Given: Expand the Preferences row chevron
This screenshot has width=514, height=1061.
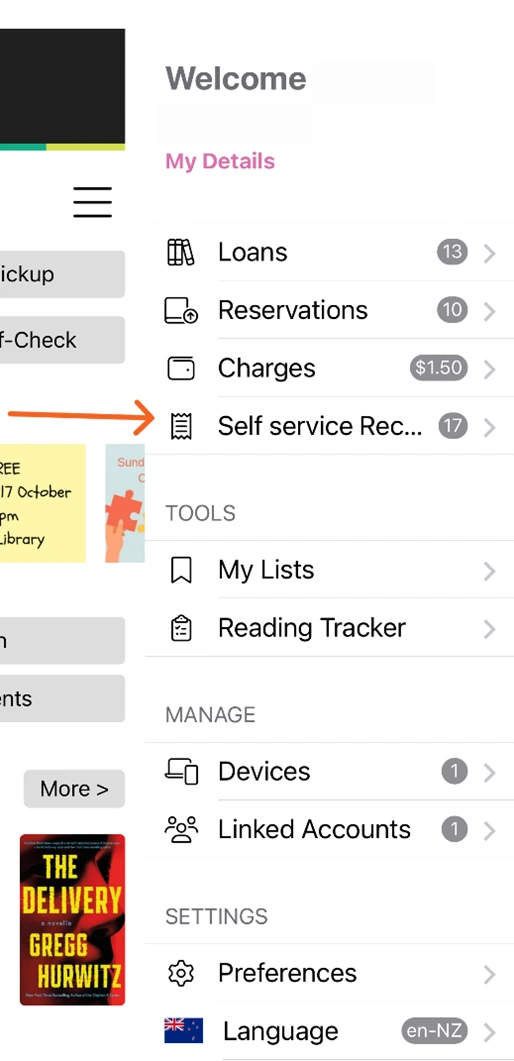Looking at the screenshot, I should point(490,974).
